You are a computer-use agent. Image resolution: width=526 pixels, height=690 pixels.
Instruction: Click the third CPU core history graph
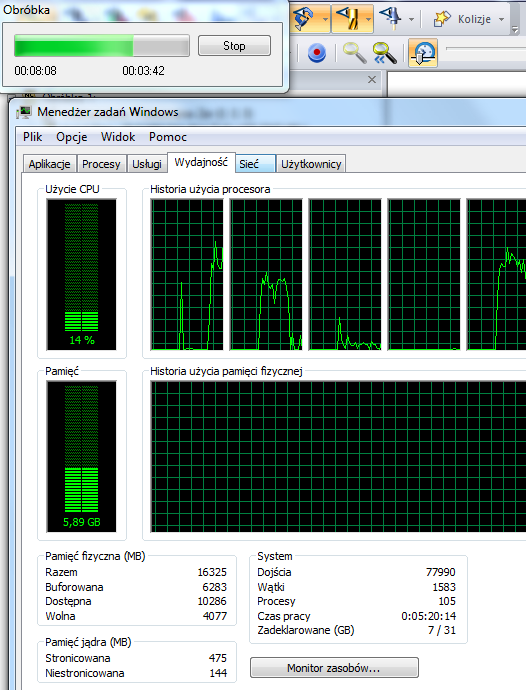tap(345, 275)
